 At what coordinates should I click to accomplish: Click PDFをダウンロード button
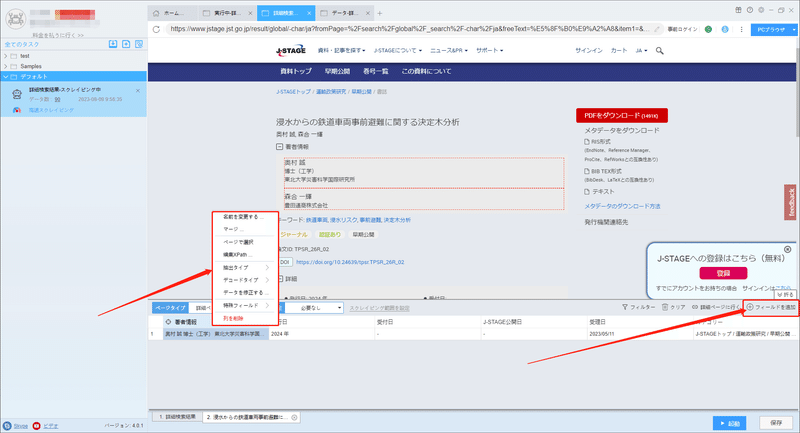[x=621, y=116]
